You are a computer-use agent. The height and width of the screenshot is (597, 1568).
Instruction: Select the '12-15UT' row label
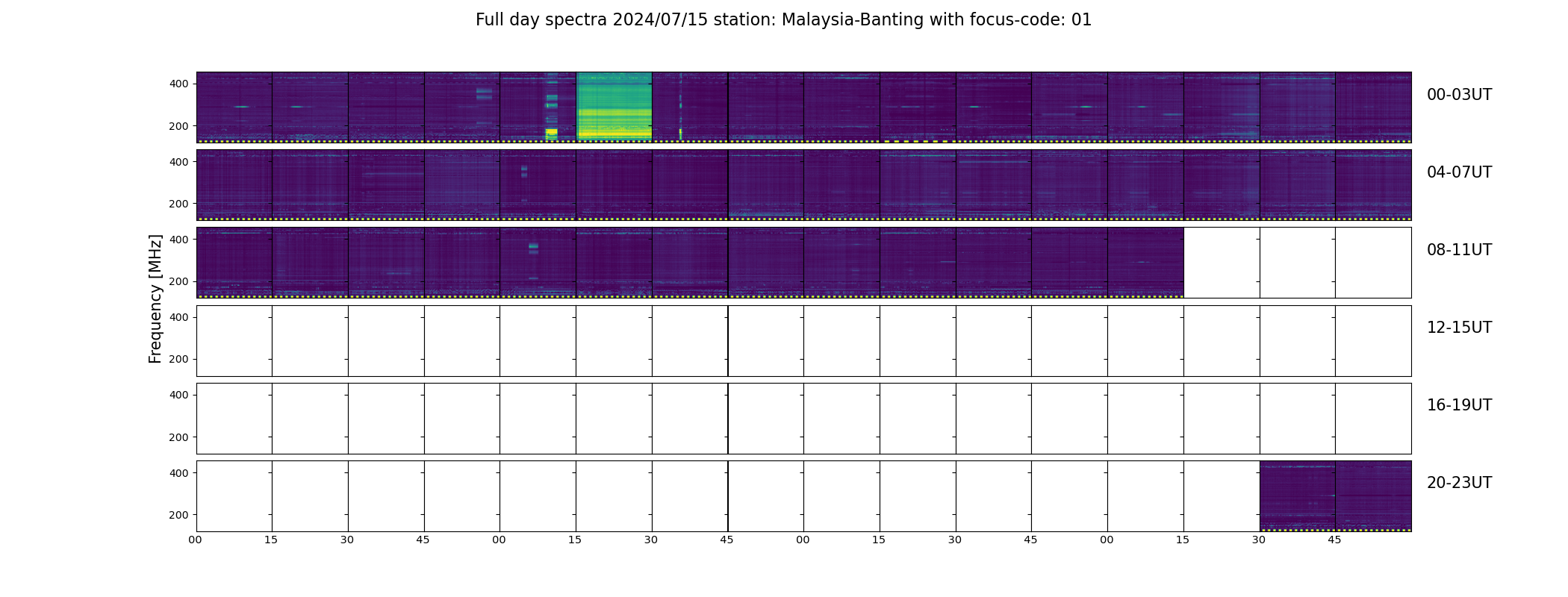coord(1459,328)
